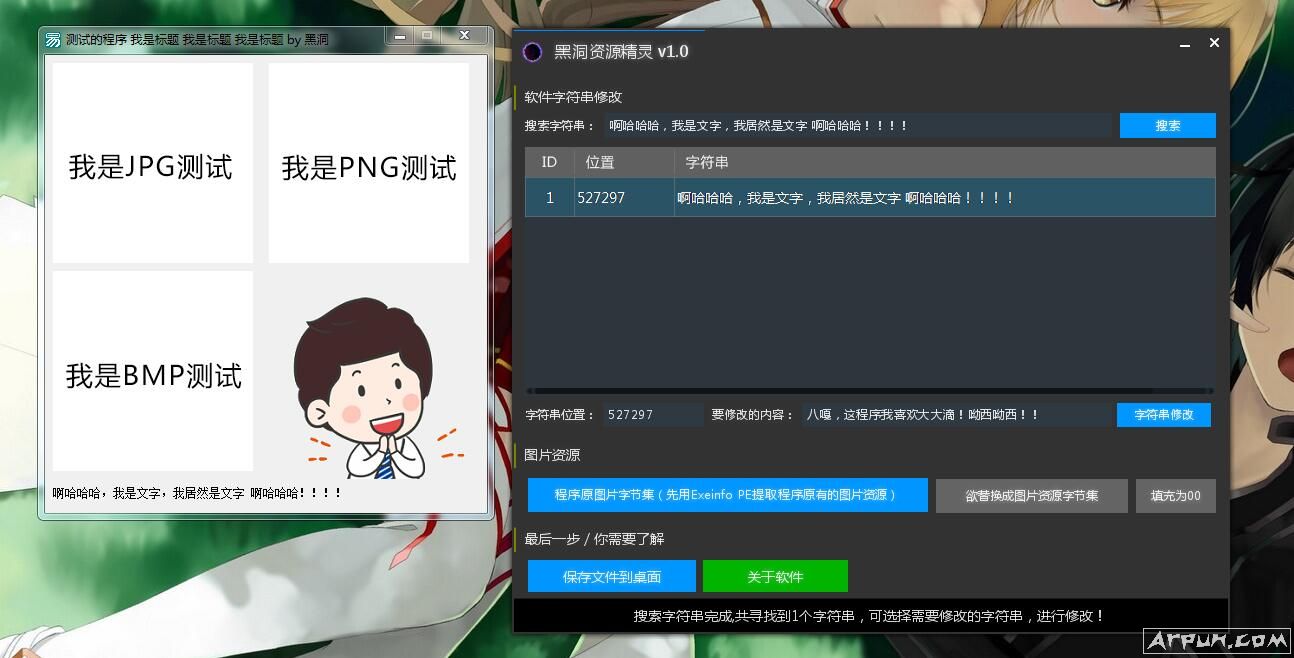This screenshot has width=1294, height=658.
Task: Click the black hole logo icon on title bar
Action: tap(532, 51)
